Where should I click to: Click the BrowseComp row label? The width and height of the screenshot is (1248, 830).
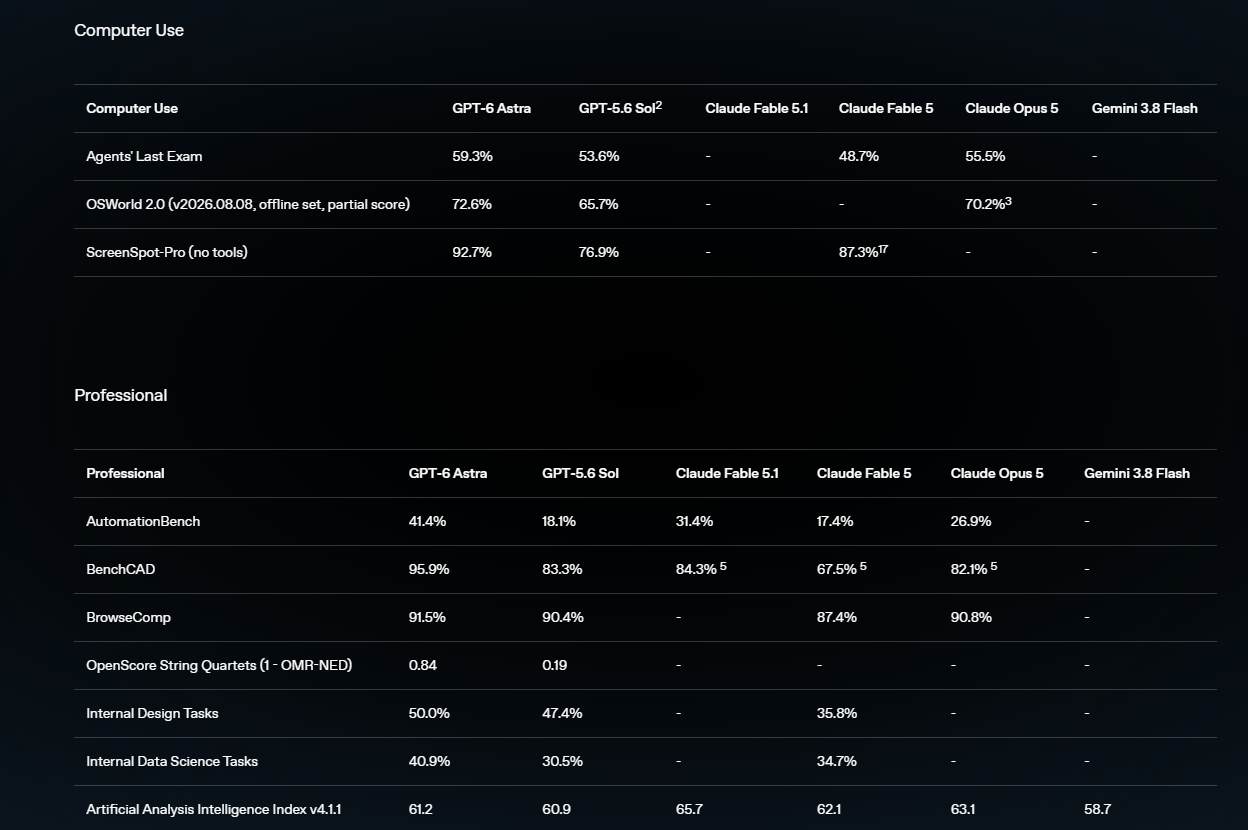pos(129,617)
